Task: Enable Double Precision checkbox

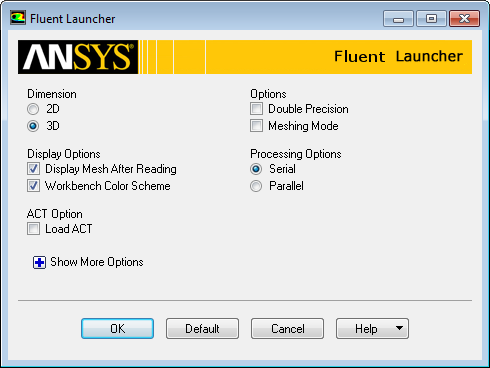Action: click(x=256, y=109)
